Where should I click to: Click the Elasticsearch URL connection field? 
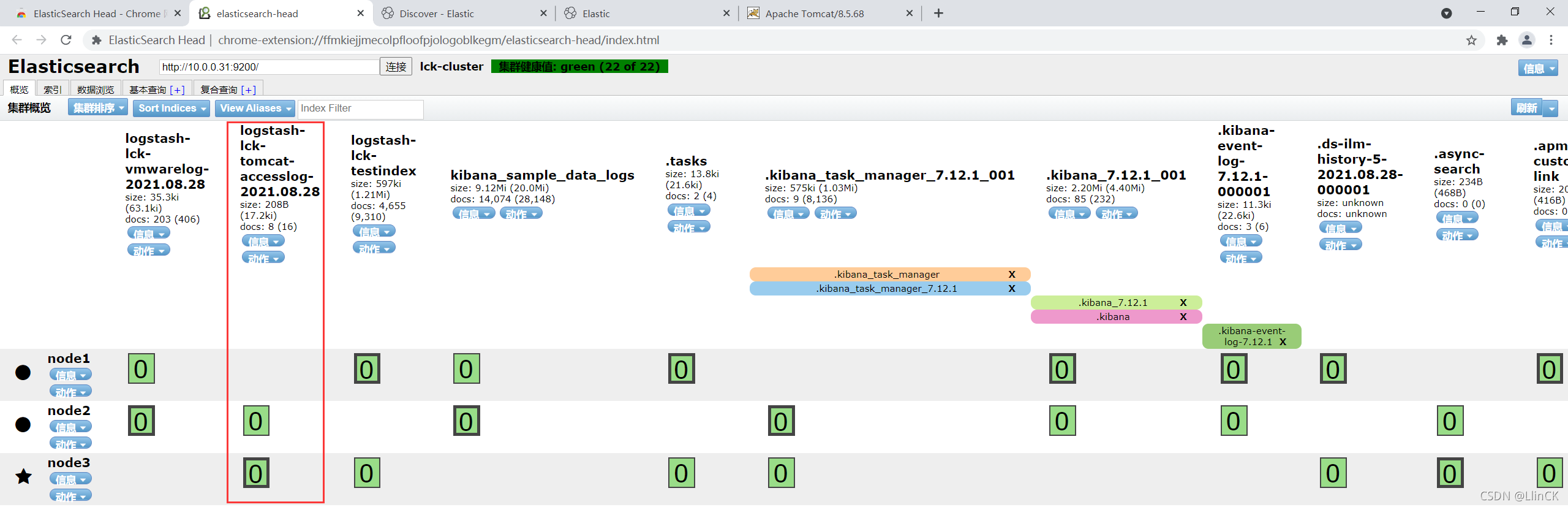click(269, 67)
